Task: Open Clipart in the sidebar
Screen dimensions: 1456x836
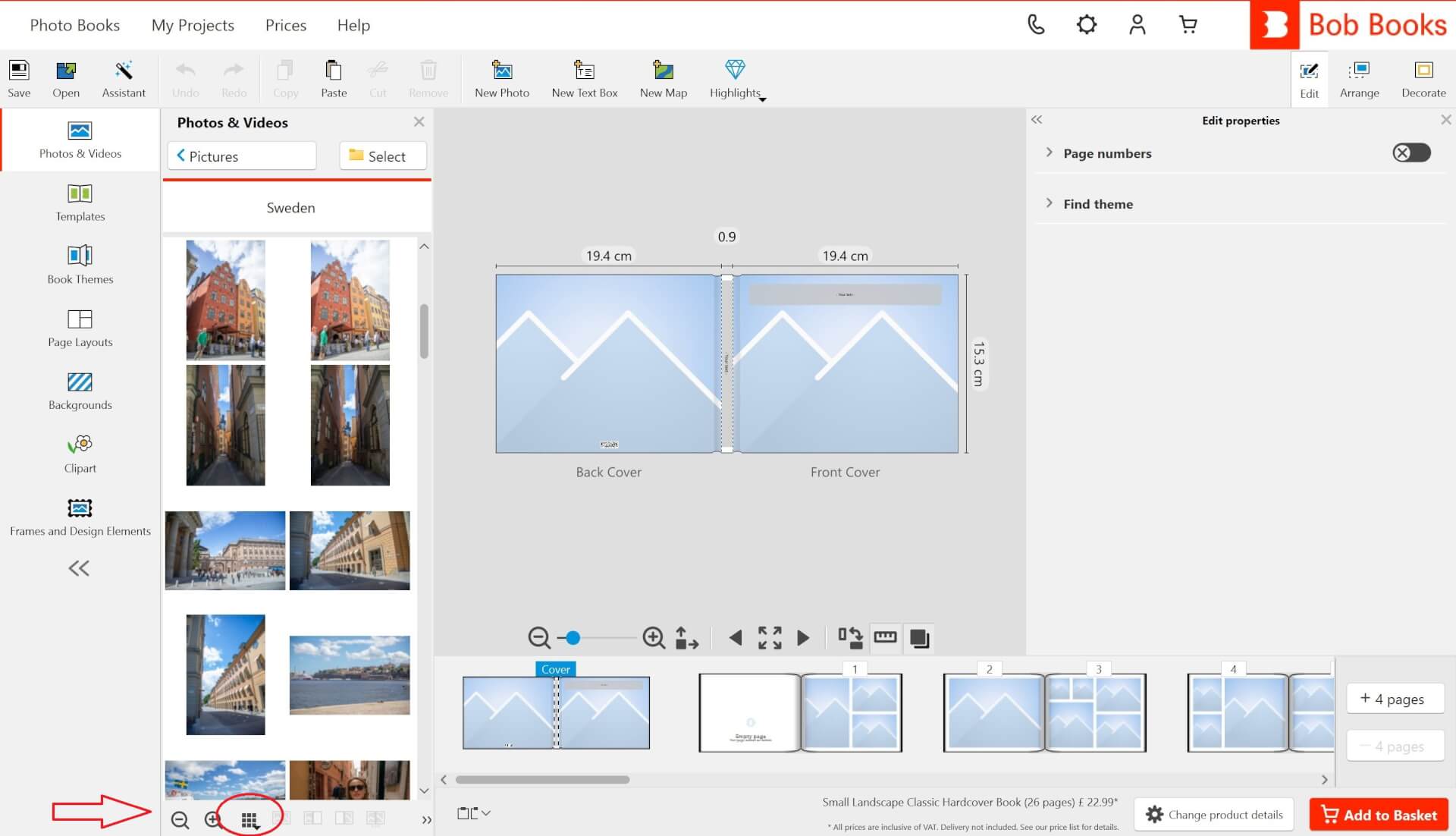Action: [80, 454]
